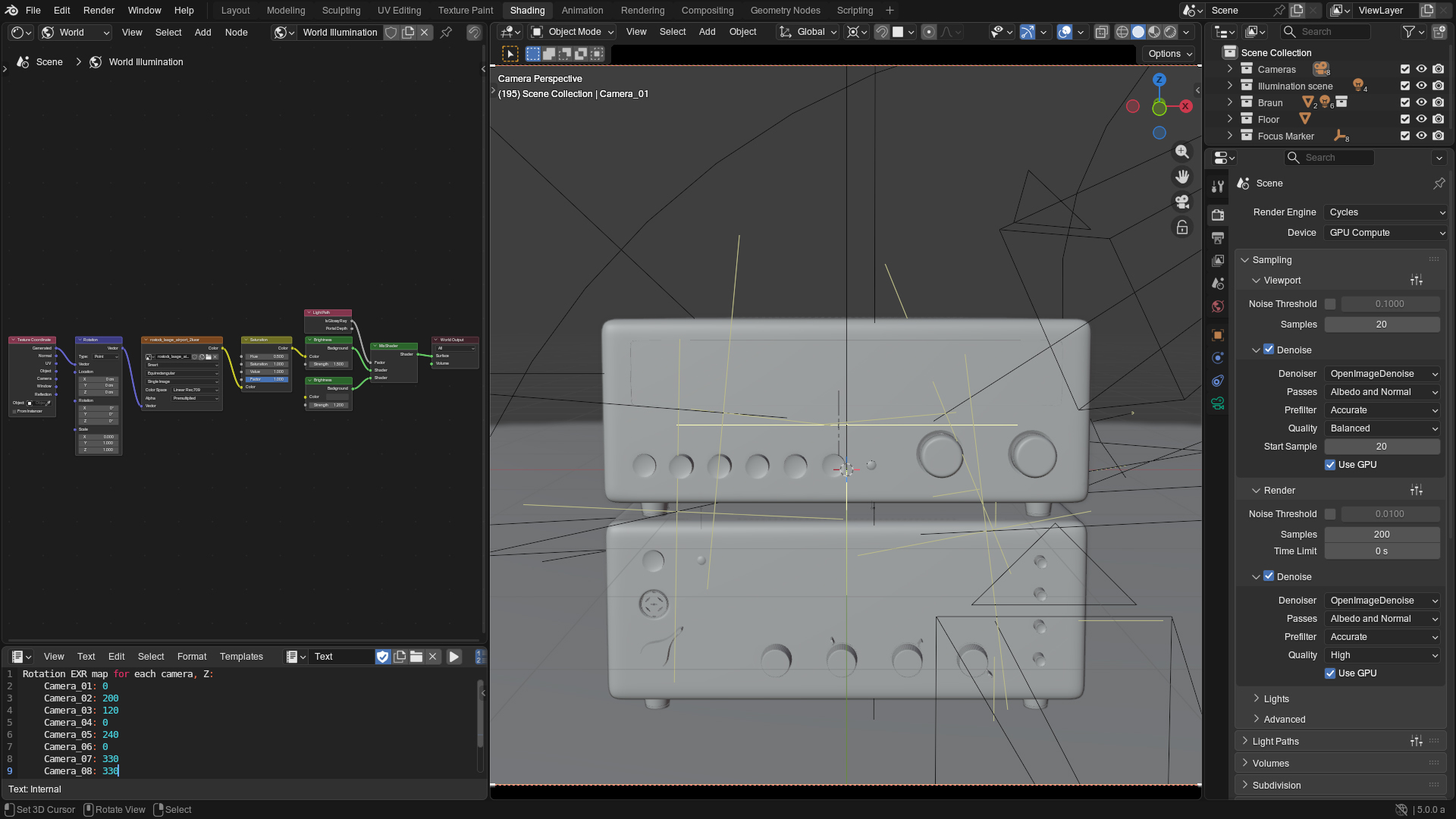Click lock camera to view icon
1456x819 pixels.
point(1181,227)
